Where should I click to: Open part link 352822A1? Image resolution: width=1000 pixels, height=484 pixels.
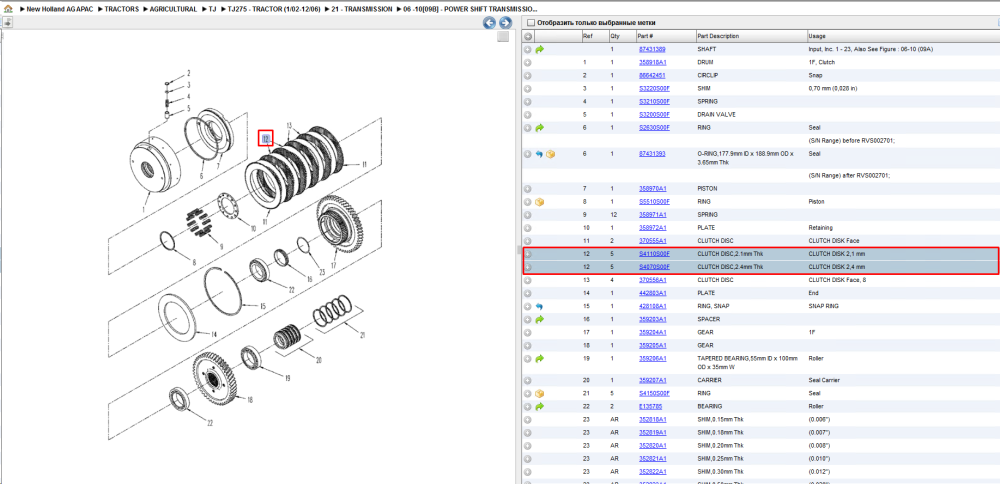(x=652, y=471)
